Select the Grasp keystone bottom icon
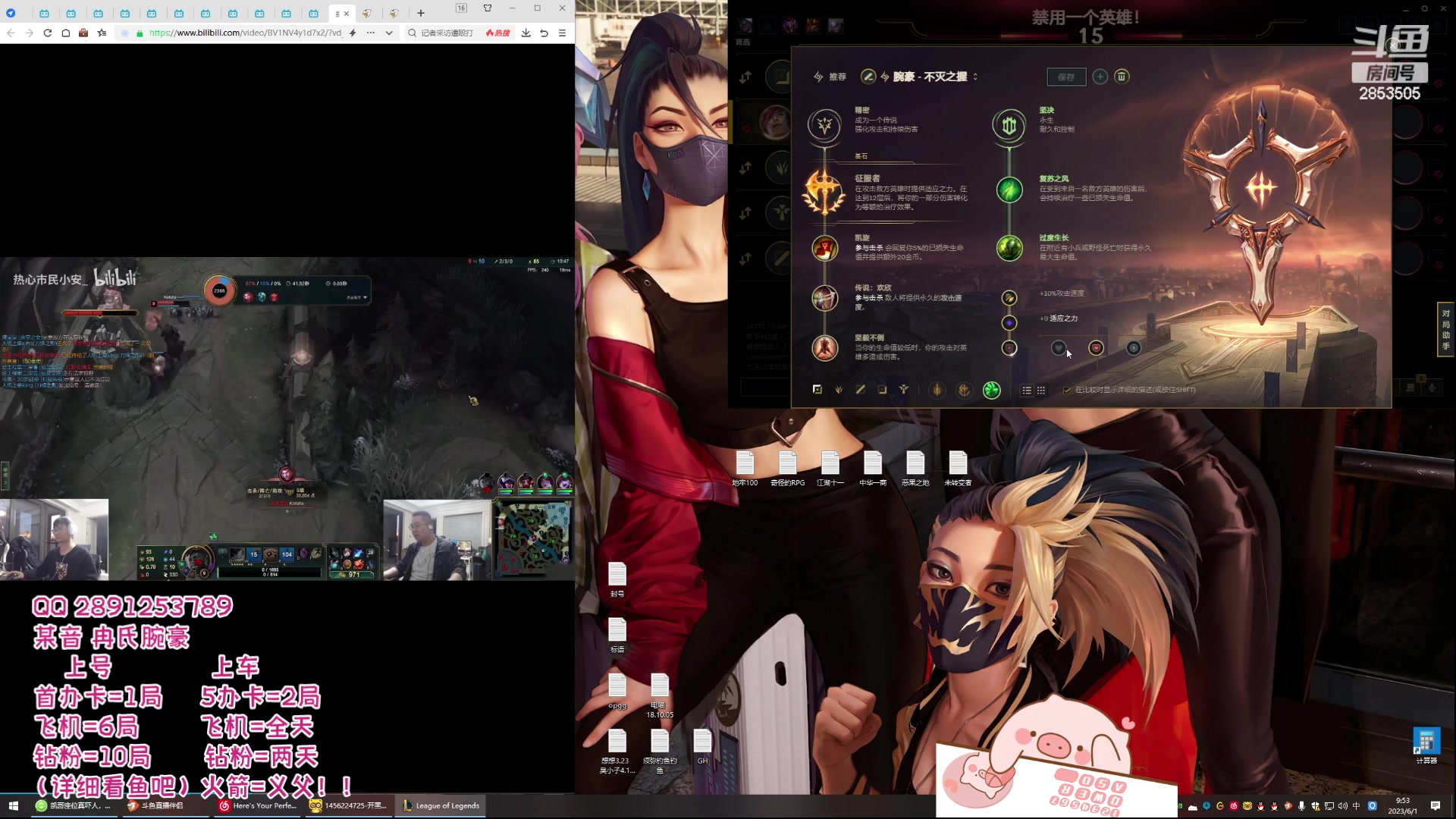This screenshot has width=1456, height=819. 937,390
